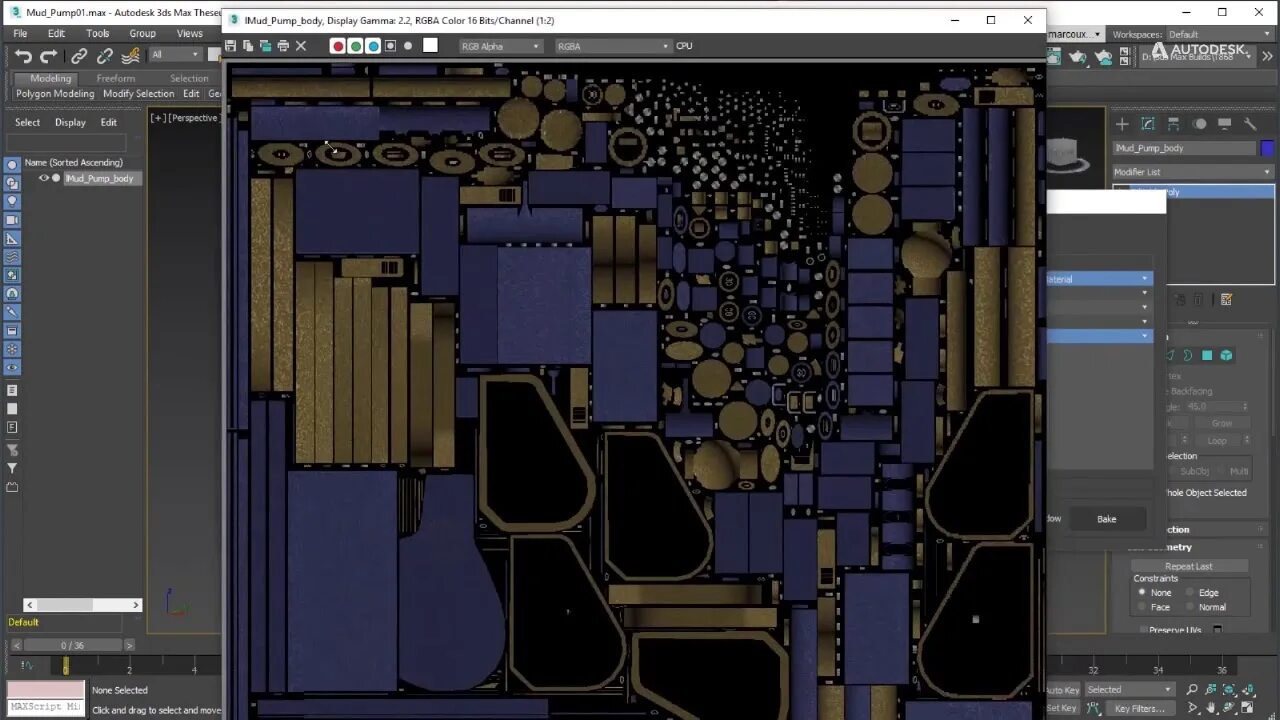Select Bind to Space Warp tool
1280x720 pixels.
point(130,56)
